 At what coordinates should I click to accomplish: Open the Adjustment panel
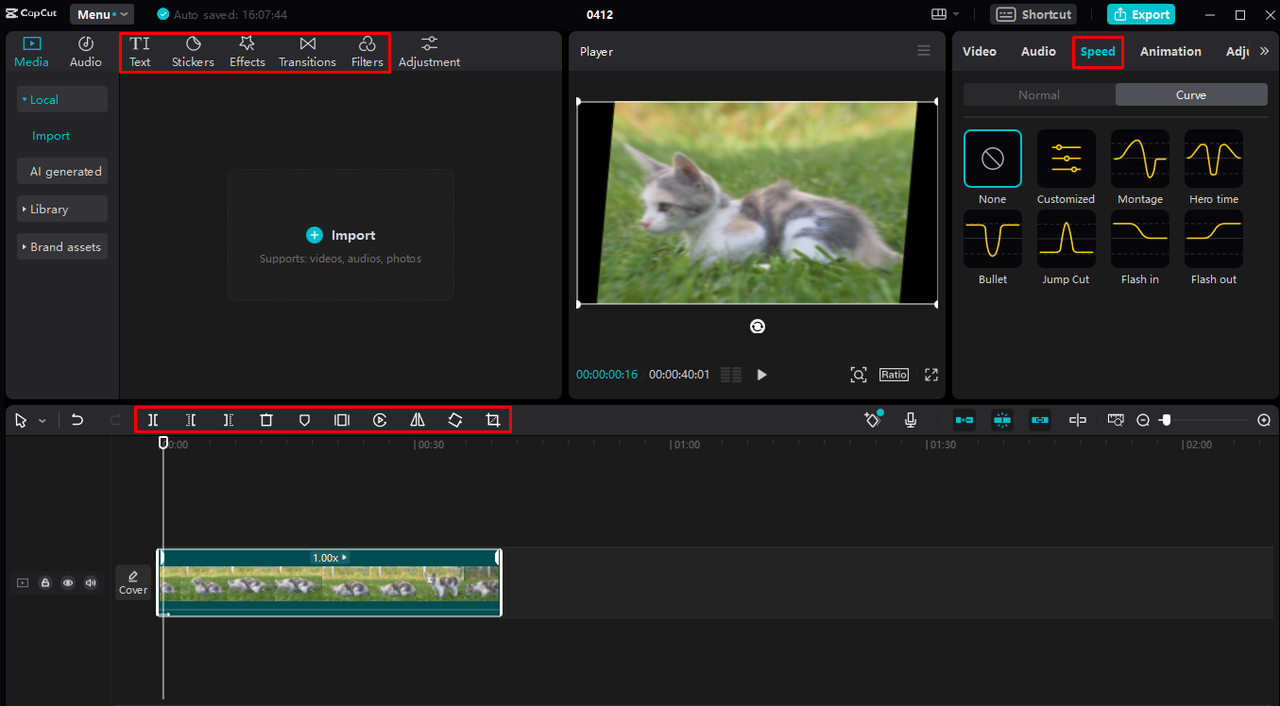click(429, 52)
